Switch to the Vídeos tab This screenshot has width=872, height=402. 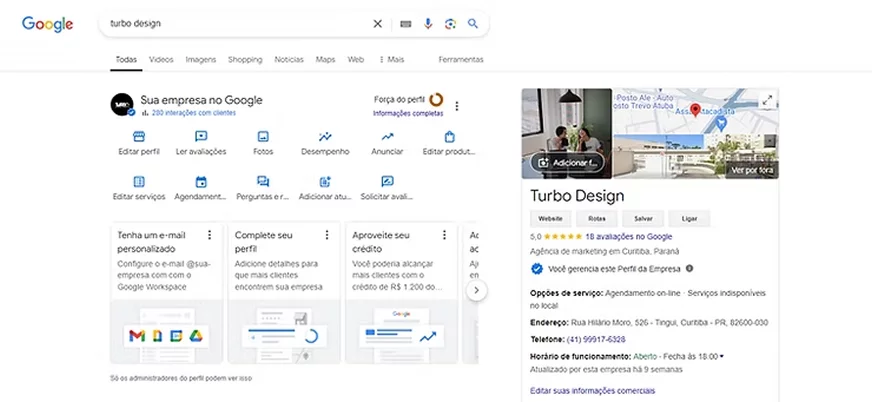click(161, 59)
